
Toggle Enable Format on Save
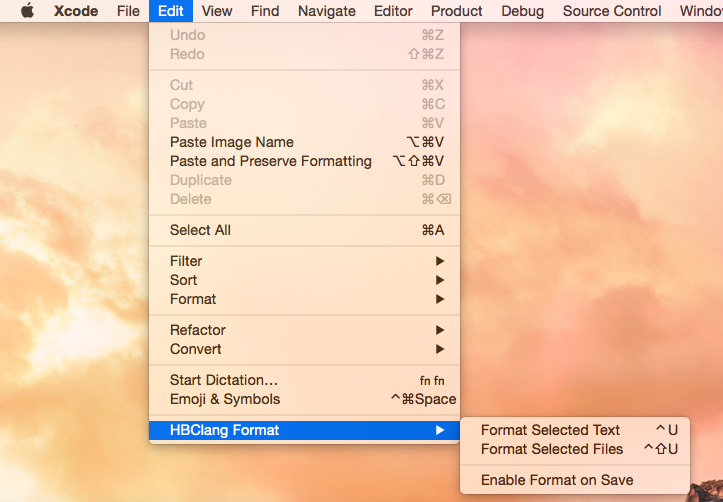[x=575, y=480]
